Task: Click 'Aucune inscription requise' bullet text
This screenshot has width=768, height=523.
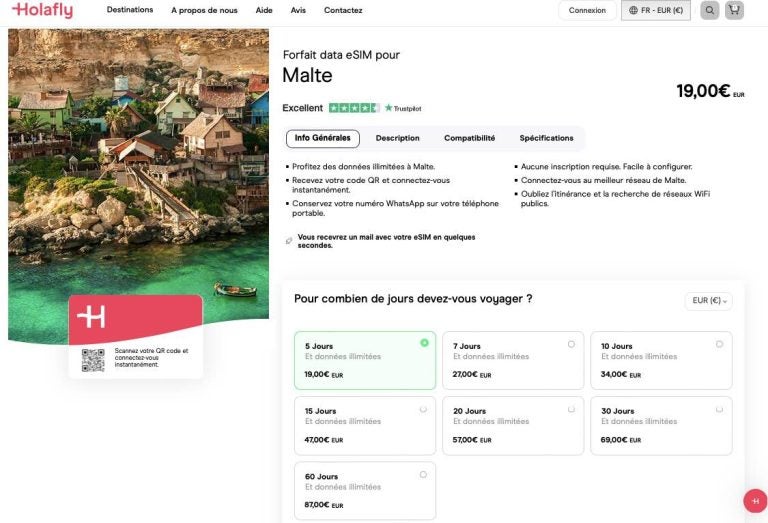Action: 606,166
